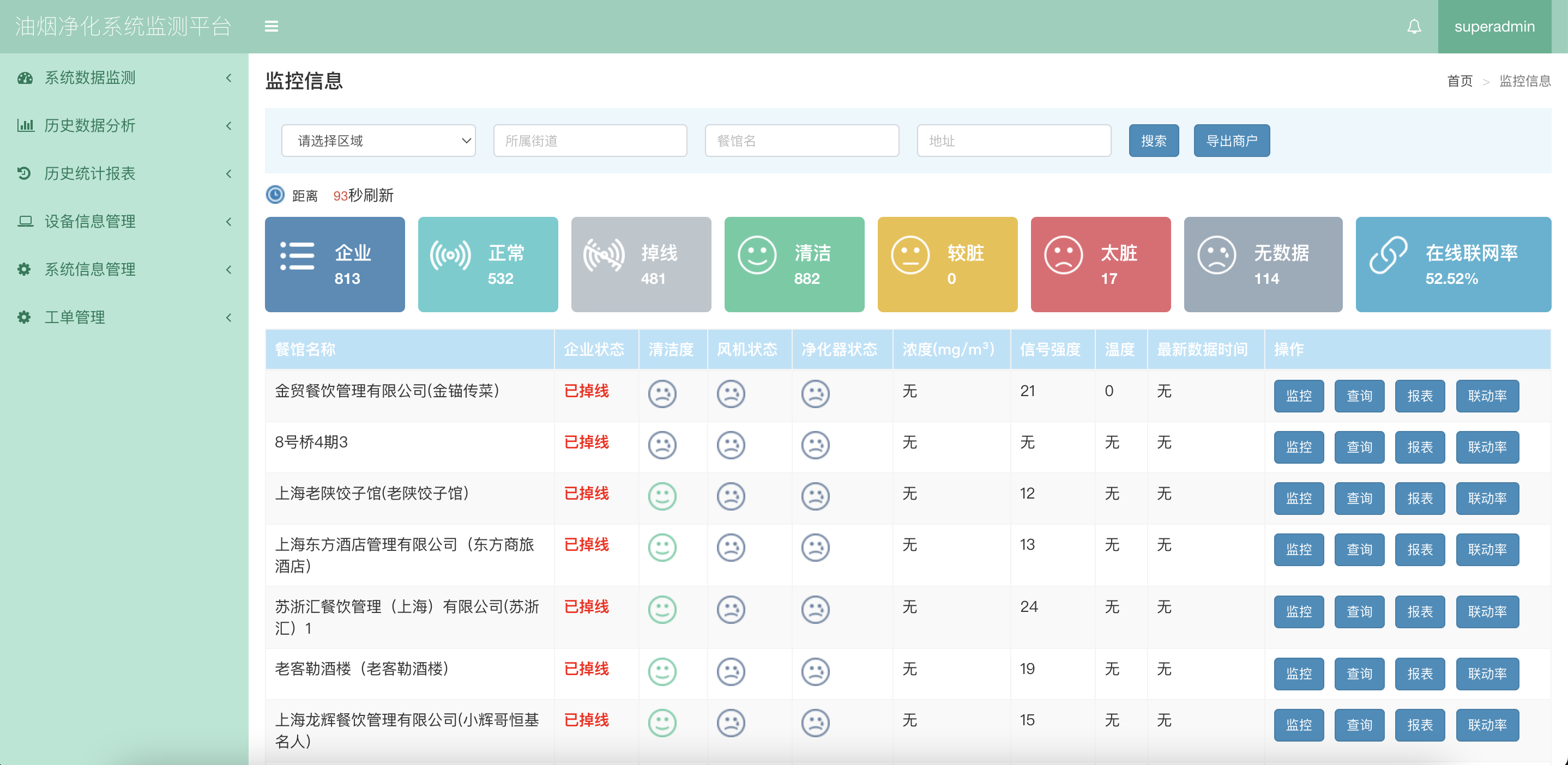Click the 导出商户 export button
Screen dimensions: 1568x765
point(1231,141)
